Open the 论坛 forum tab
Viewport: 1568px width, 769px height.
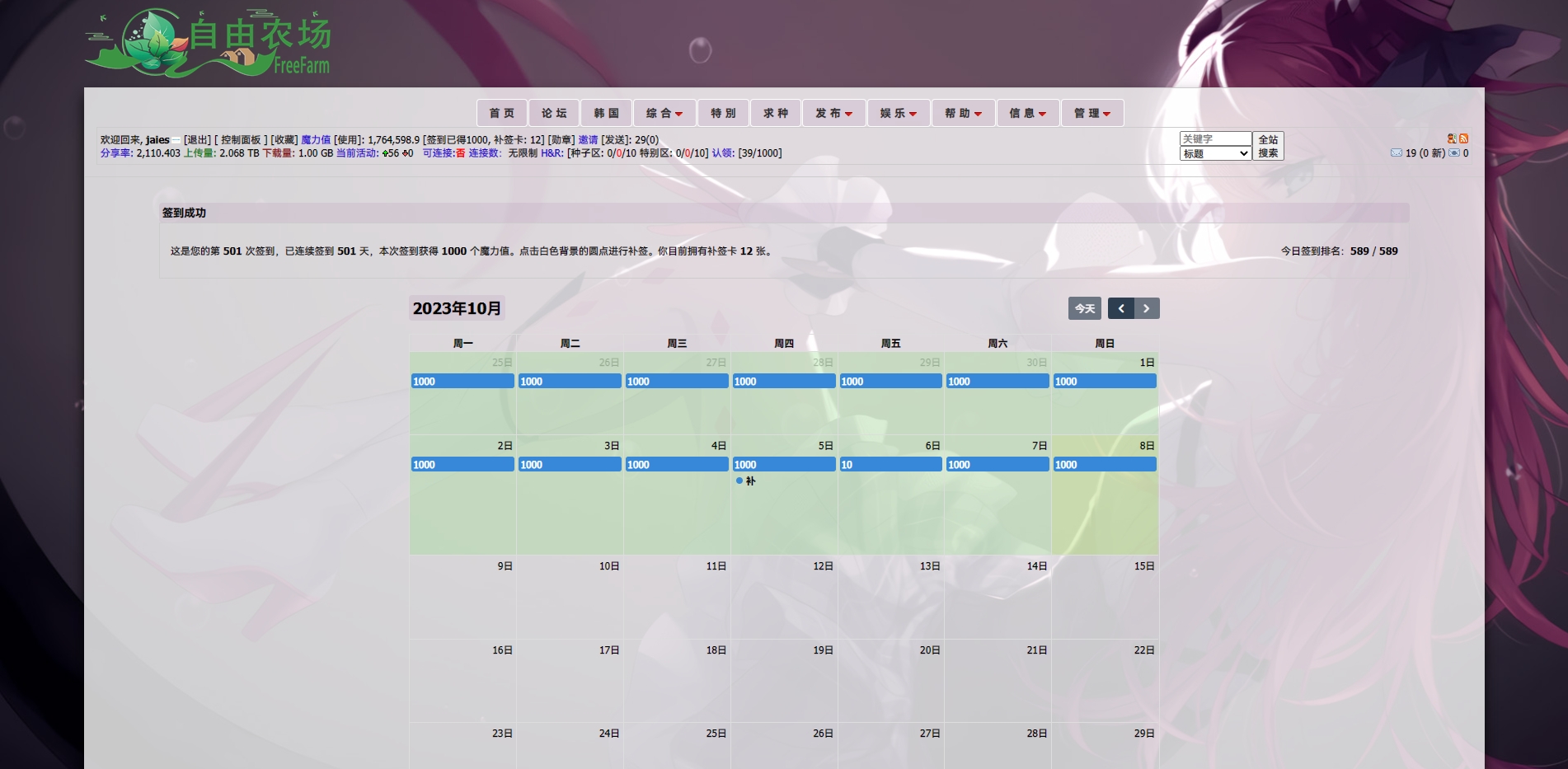tap(554, 113)
